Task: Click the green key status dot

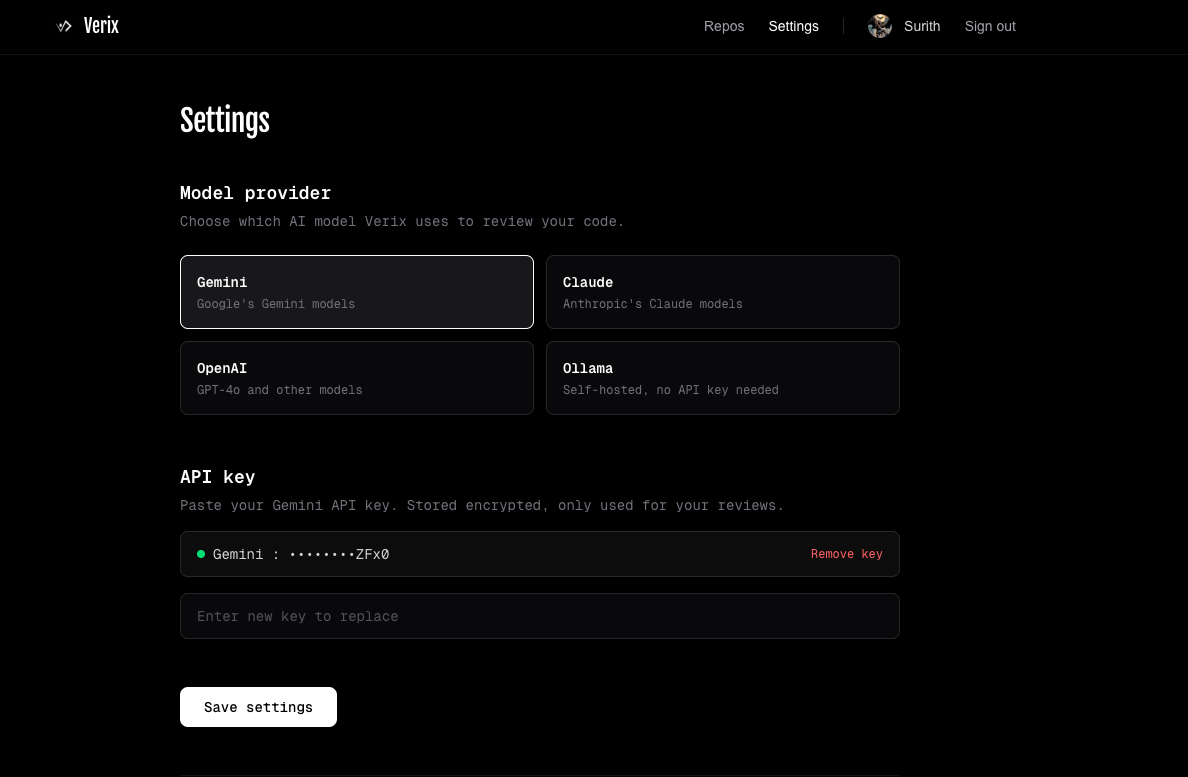Action: point(201,554)
